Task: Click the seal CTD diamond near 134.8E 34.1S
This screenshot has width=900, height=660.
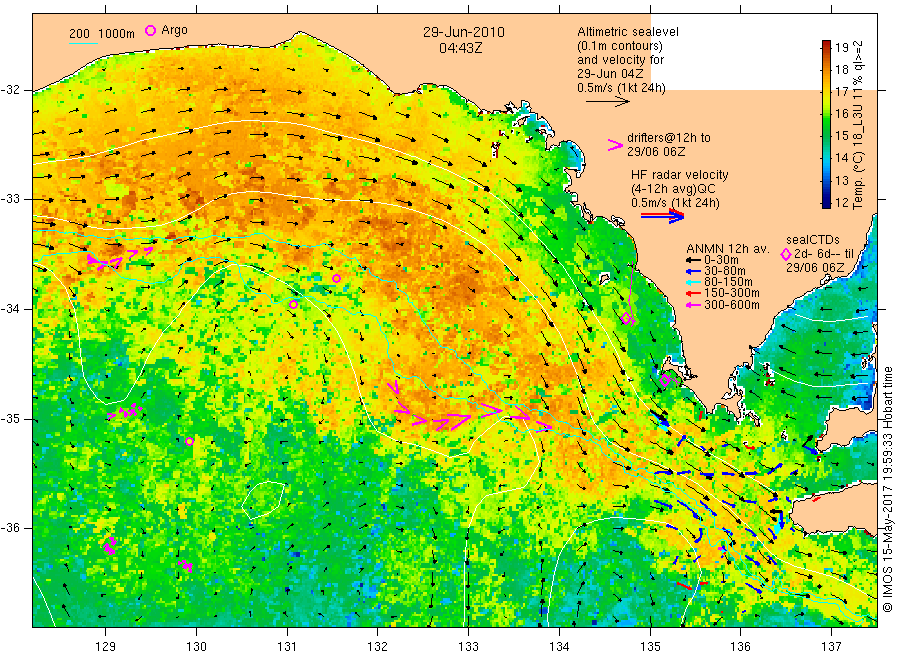Action: [626, 318]
